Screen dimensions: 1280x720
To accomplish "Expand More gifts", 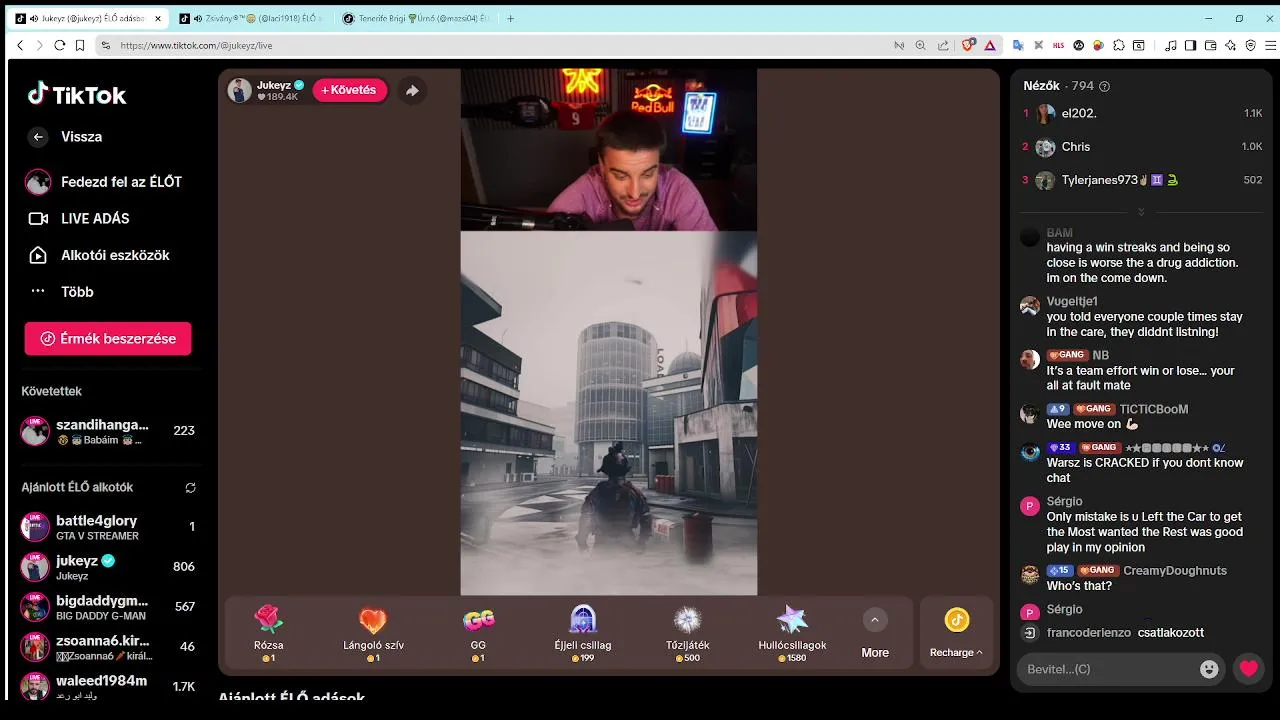I will point(875,633).
